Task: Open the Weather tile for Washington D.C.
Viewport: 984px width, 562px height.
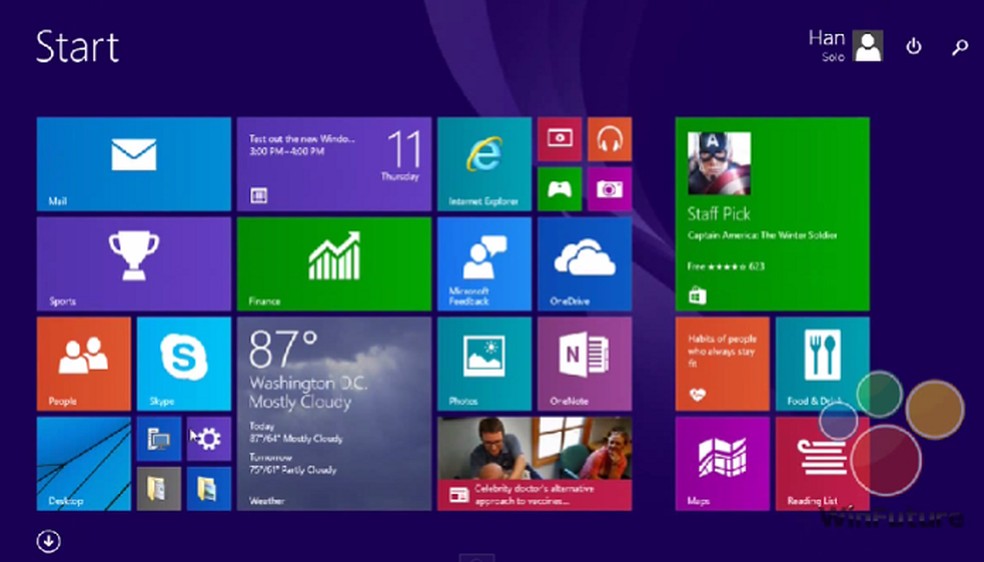Action: point(334,414)
